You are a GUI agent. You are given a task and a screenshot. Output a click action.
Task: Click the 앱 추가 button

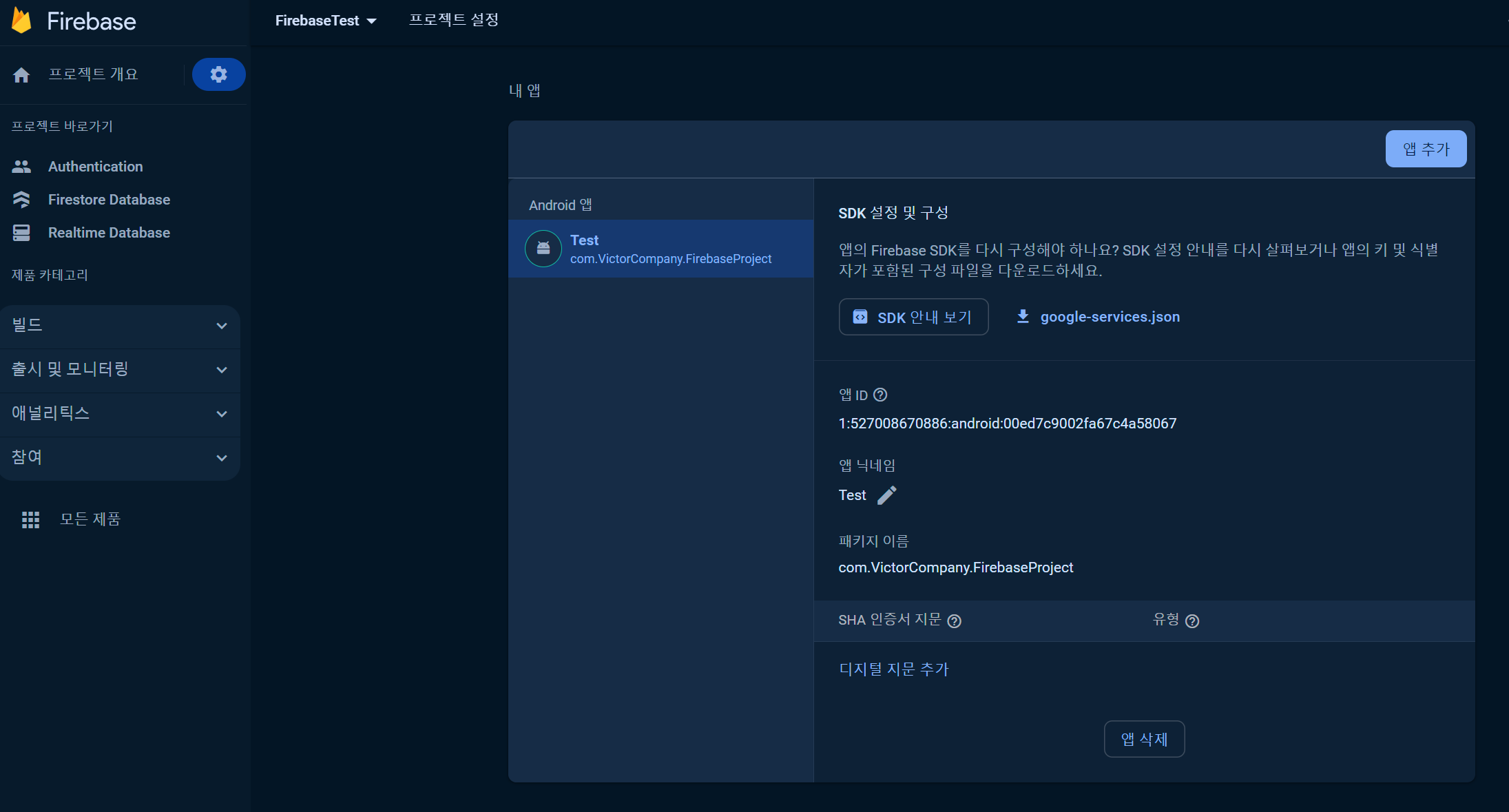point(1426,149)
